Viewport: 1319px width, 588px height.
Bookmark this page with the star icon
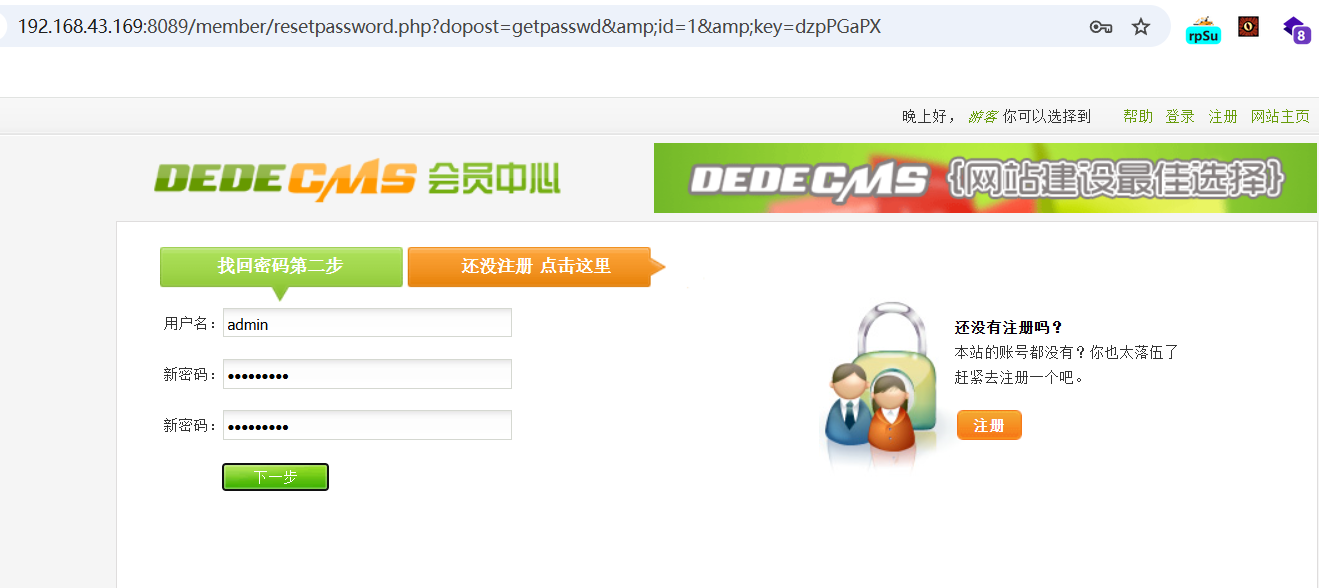[x=1141, y=27]
